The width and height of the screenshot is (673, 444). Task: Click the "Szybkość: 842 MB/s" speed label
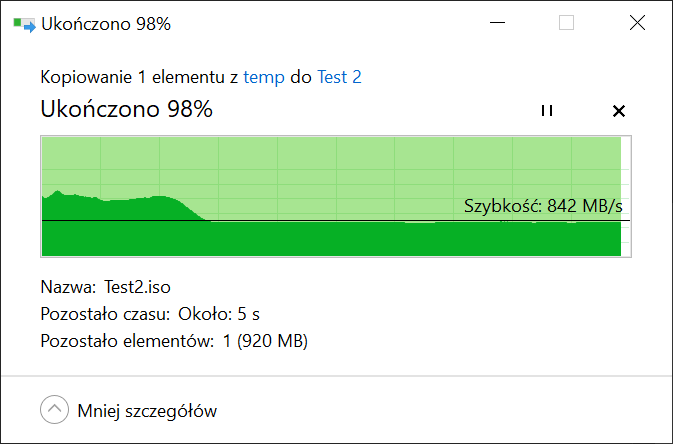(549, 206)
